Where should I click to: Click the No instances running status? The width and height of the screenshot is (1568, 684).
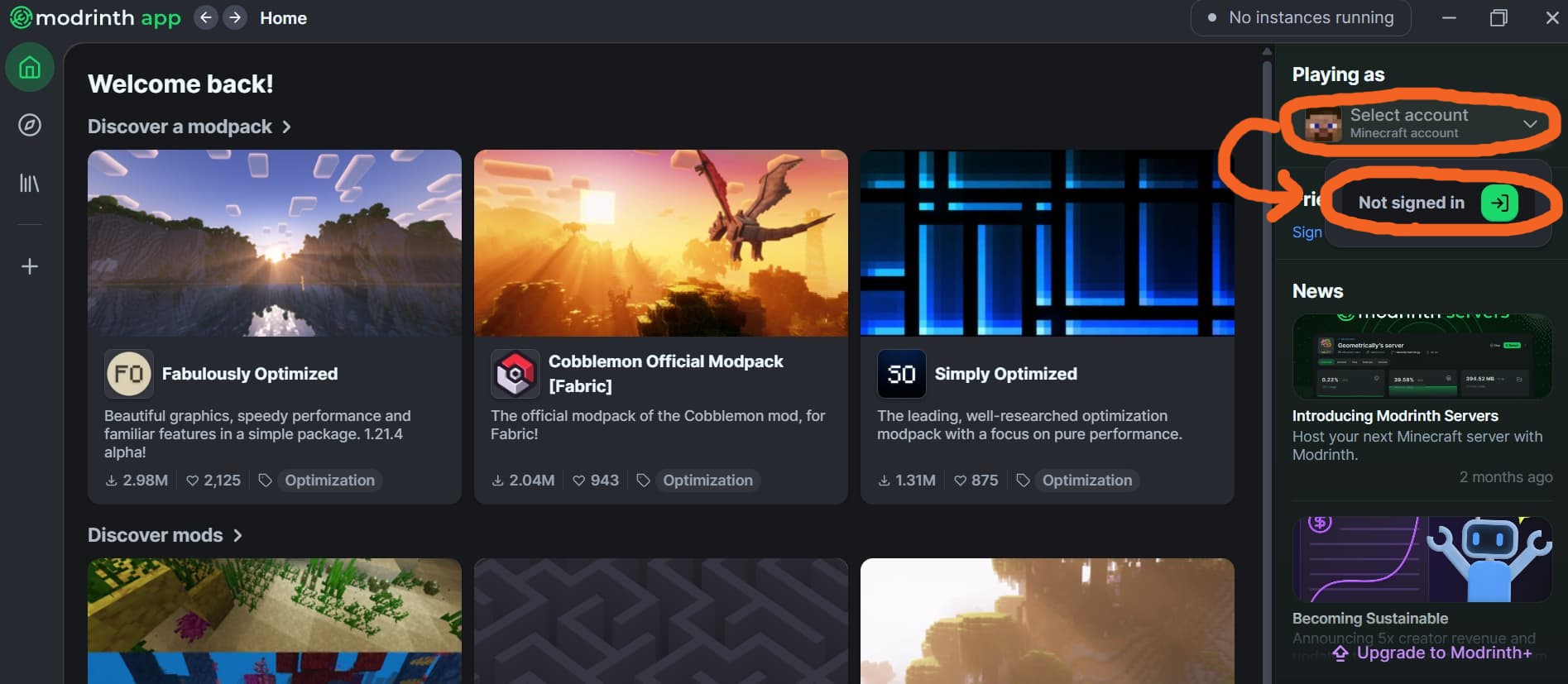pyautogui.click(x=1301, y=17)
